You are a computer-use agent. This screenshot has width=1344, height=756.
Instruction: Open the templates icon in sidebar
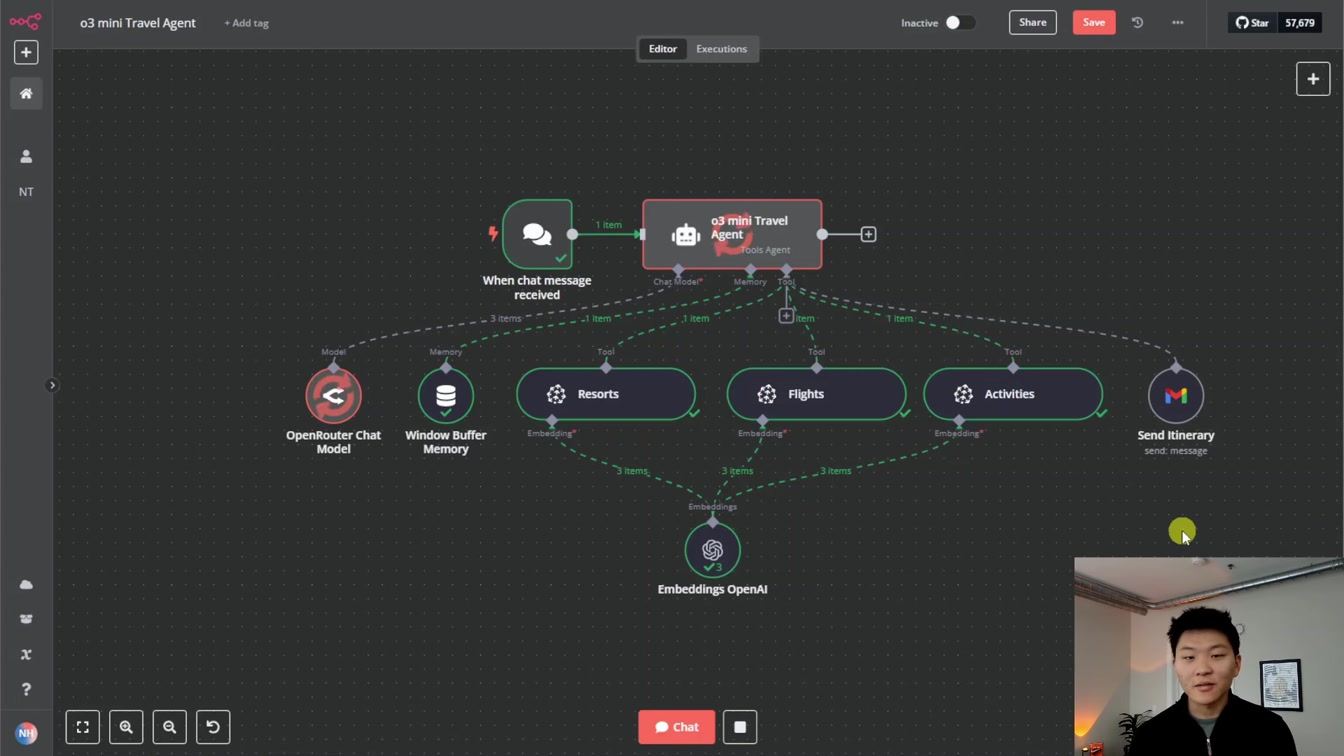(x=26, y=619)
